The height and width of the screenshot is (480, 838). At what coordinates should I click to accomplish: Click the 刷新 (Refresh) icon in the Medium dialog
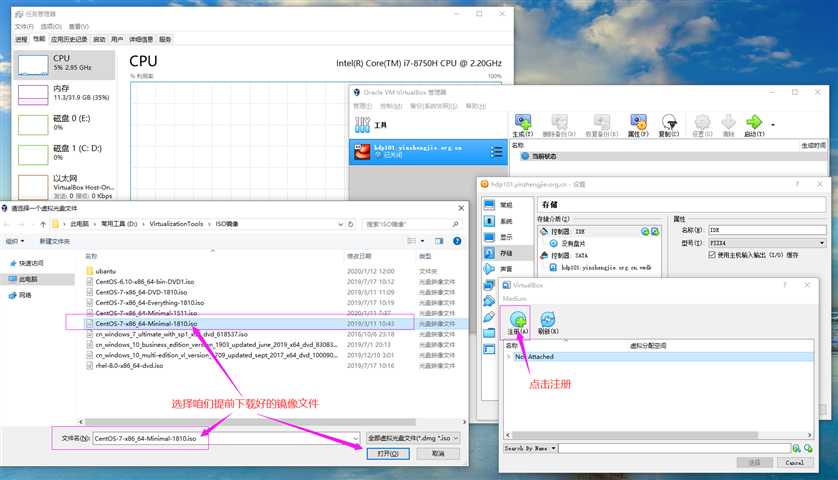pos(548,320)
